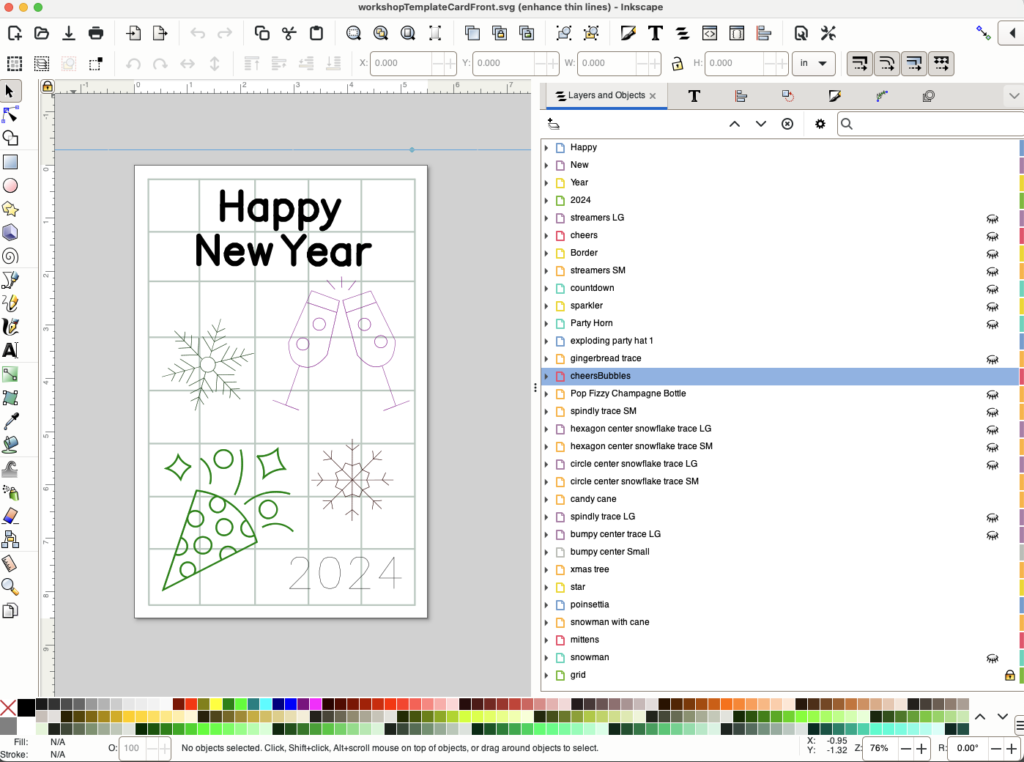Show the streamers LG layer

[x=992, y=218]
